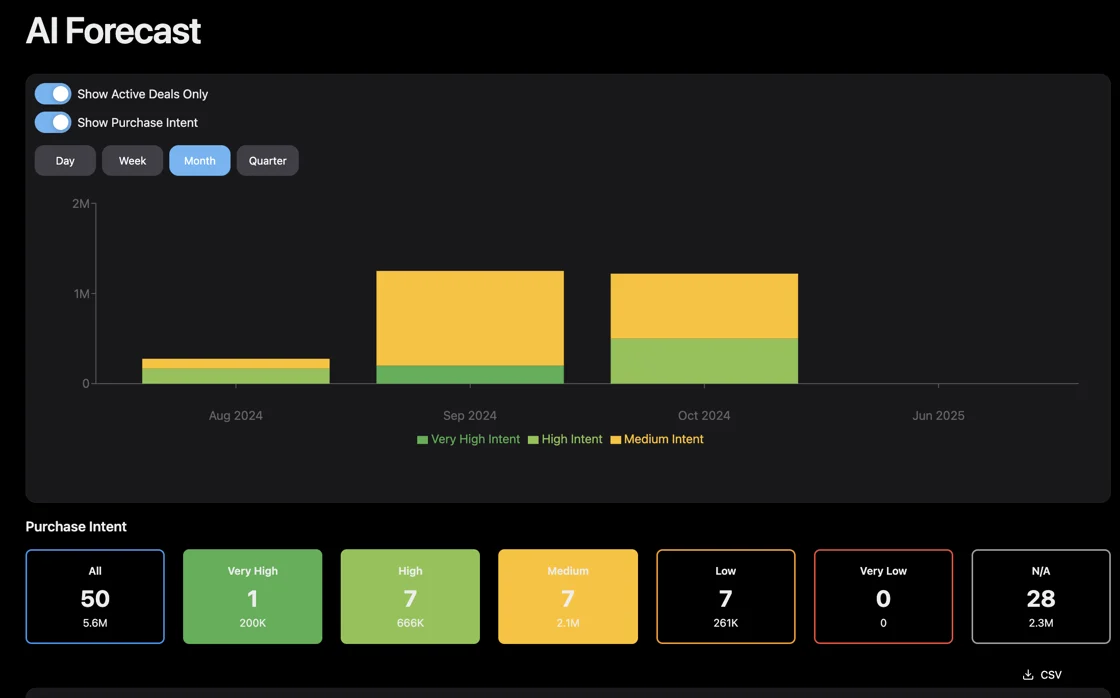Click the Aug 2024 axis label
Viewport: 1120px width, 698px height.
point(236,415)
